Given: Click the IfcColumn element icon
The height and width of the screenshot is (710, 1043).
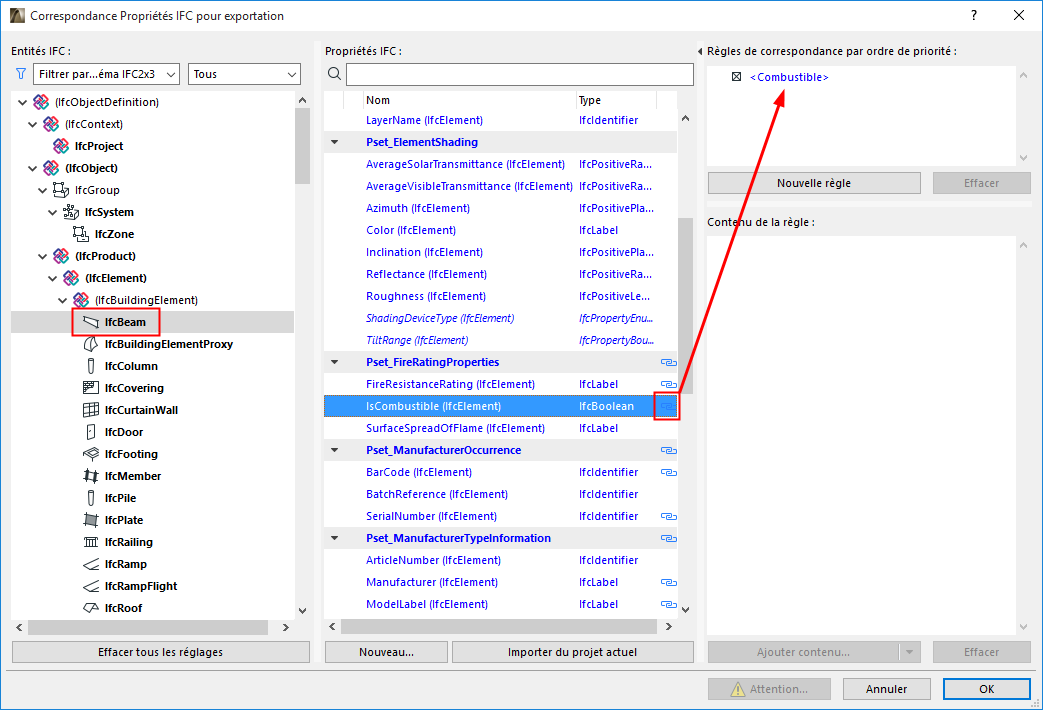Looking at the screenshot, I should click(90, 366).
